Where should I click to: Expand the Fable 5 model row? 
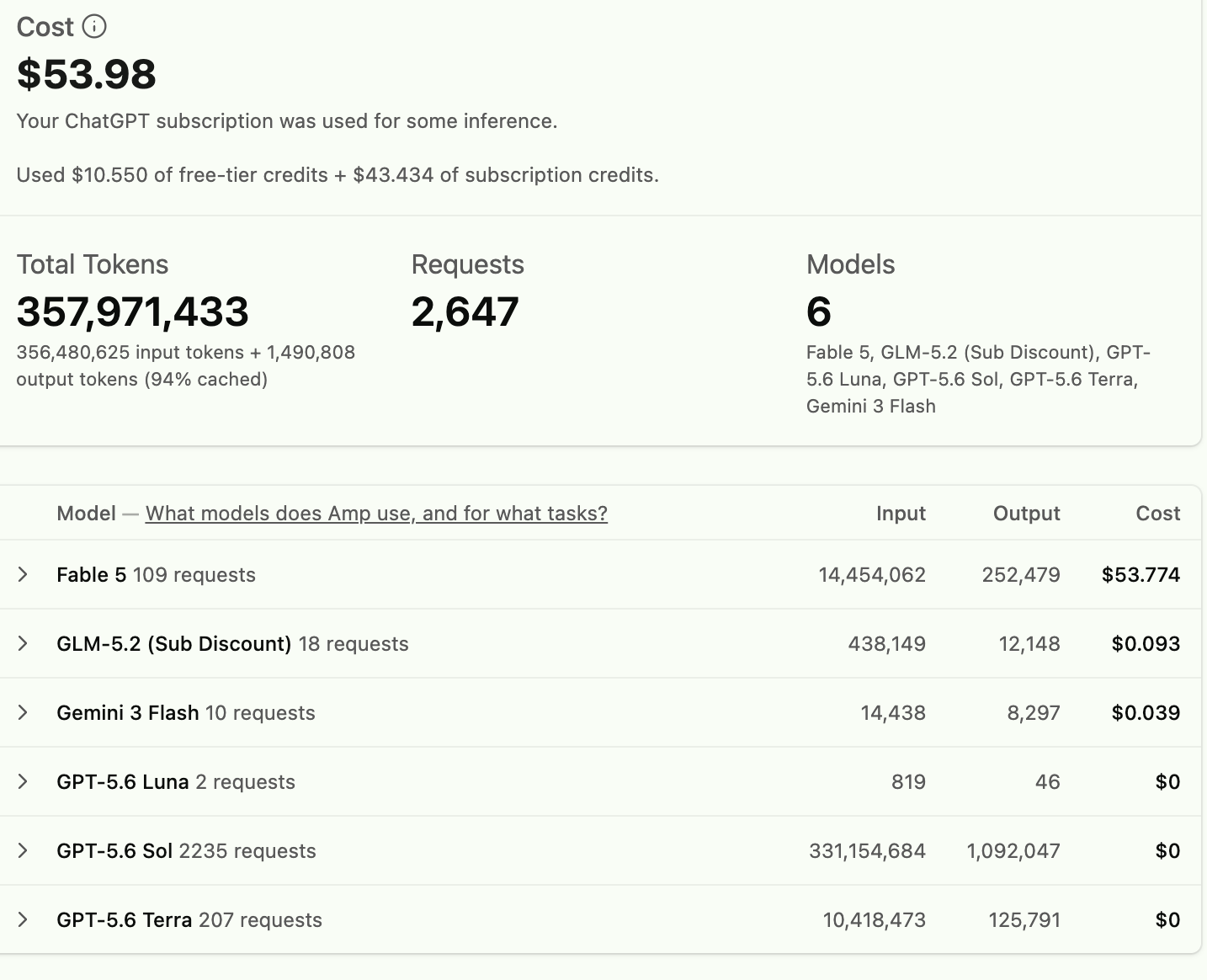point(23,574)
